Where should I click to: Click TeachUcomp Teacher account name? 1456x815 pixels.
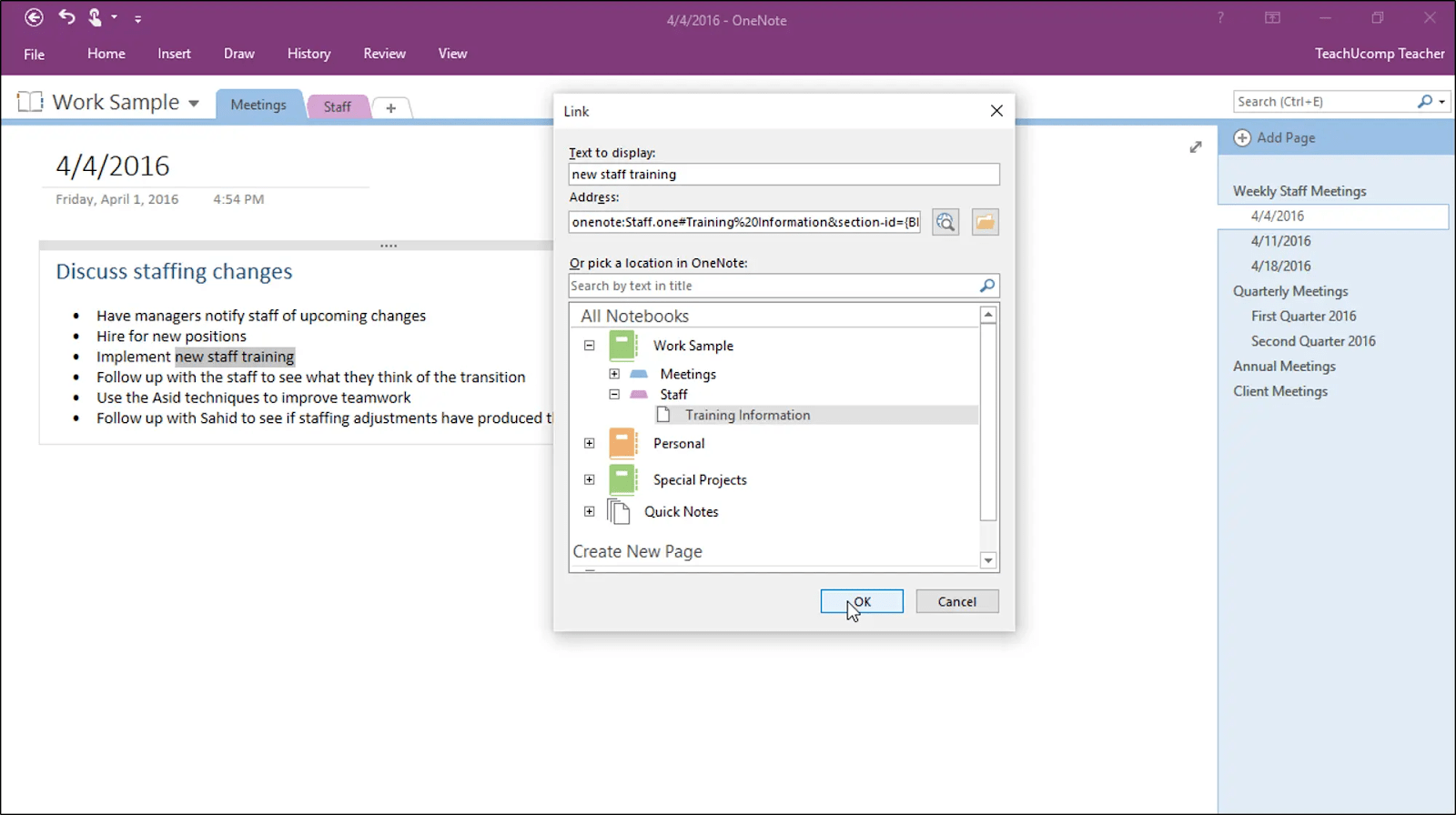click(x=1380, y=54)
